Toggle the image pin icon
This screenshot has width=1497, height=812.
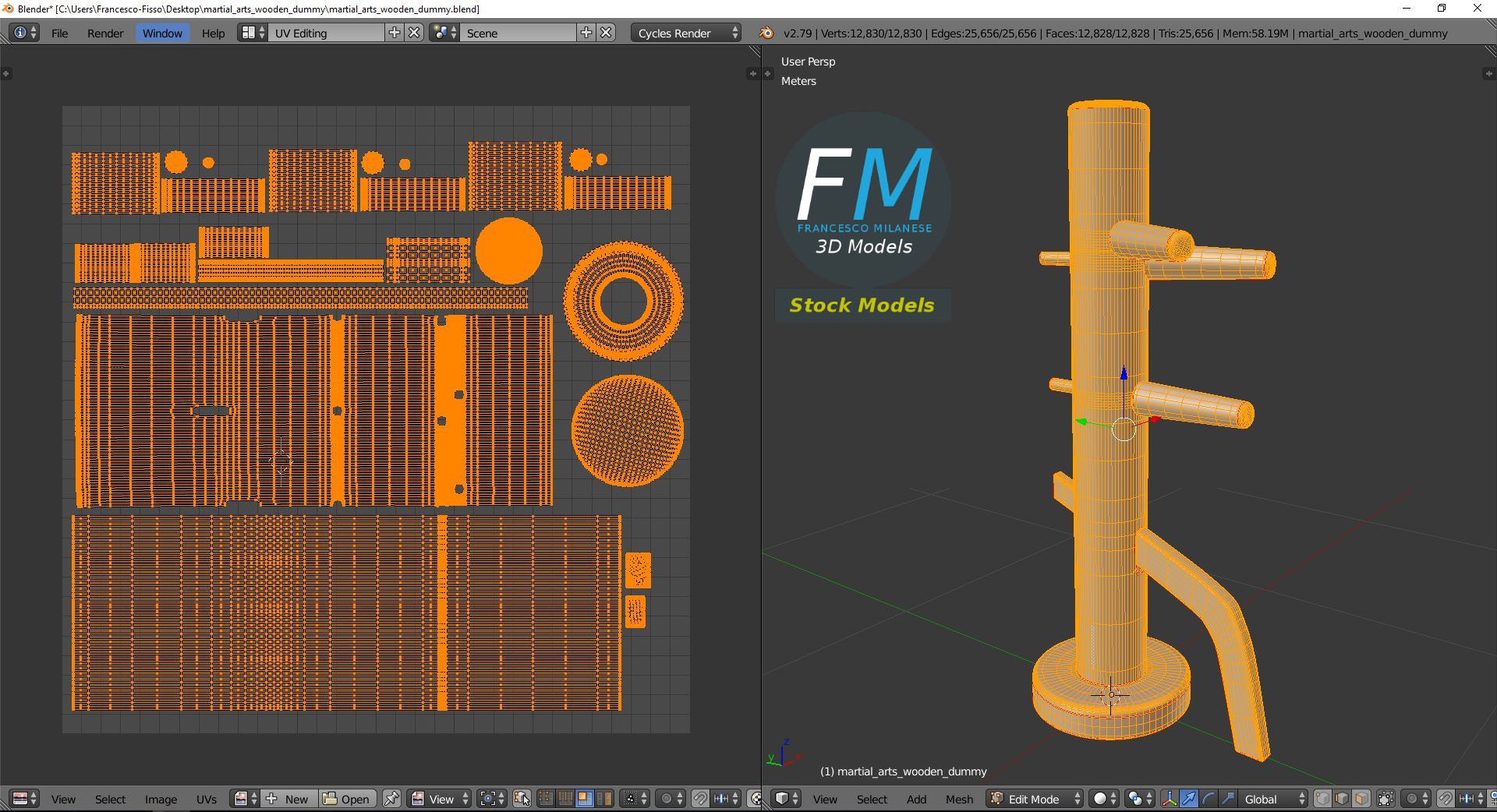point(391,799)
